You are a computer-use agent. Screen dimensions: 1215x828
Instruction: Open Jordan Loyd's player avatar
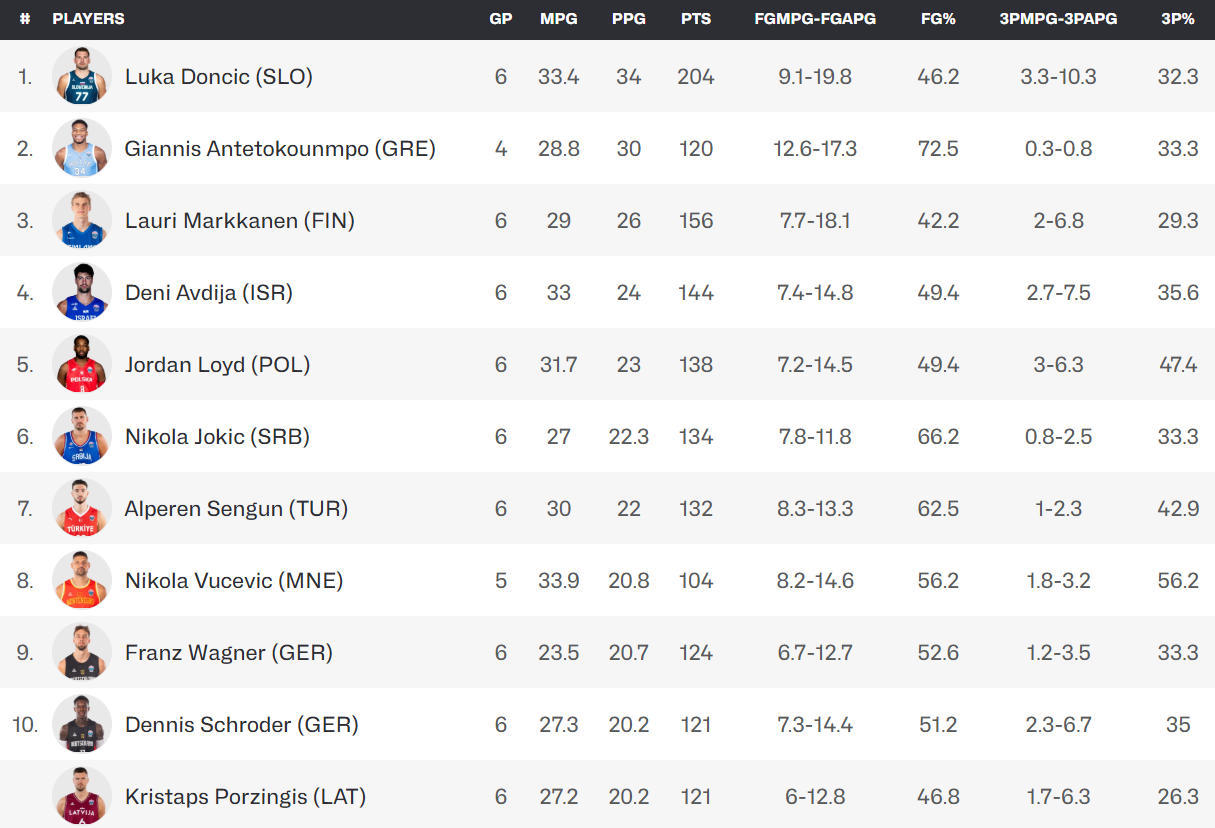(82, 364)
